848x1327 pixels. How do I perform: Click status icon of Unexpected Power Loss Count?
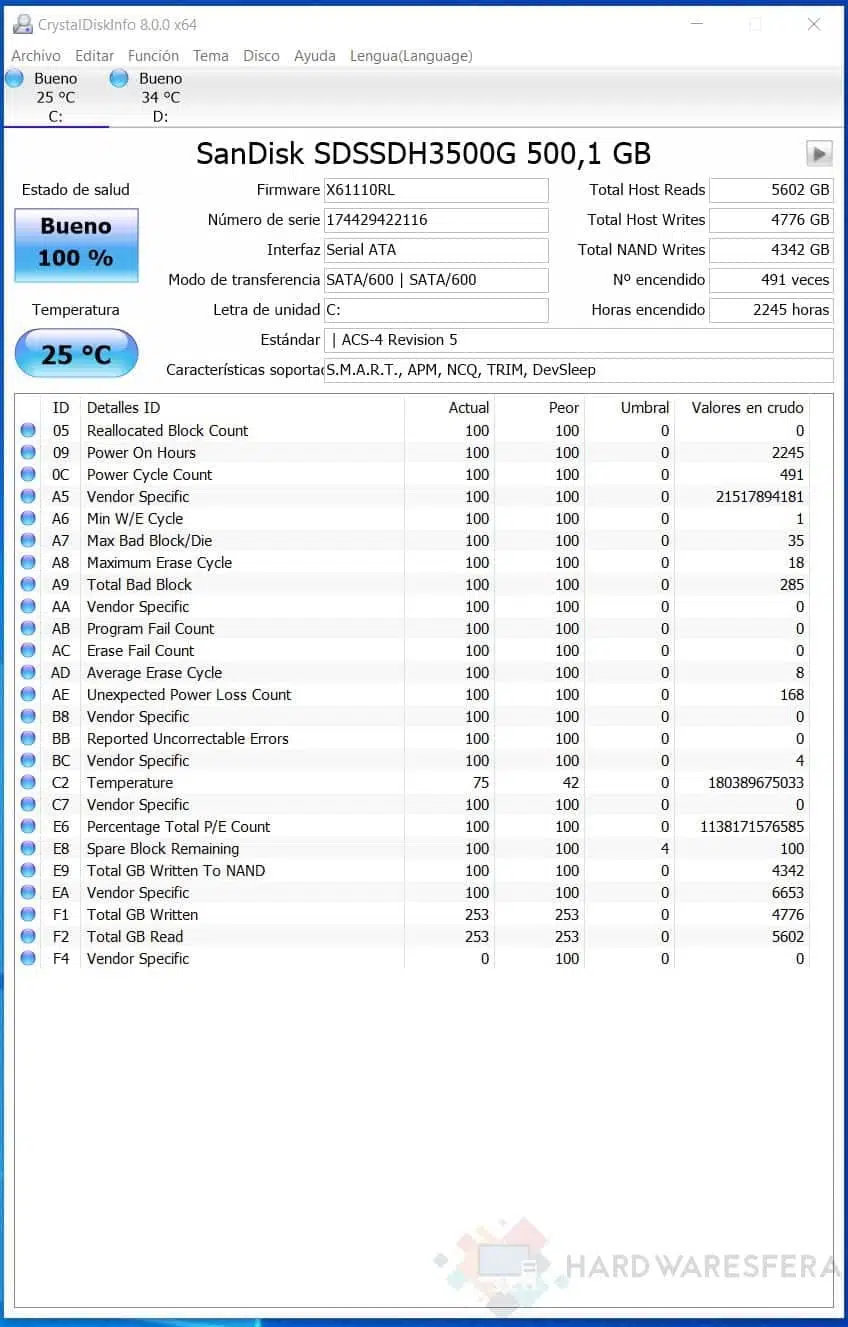point(28,695)
